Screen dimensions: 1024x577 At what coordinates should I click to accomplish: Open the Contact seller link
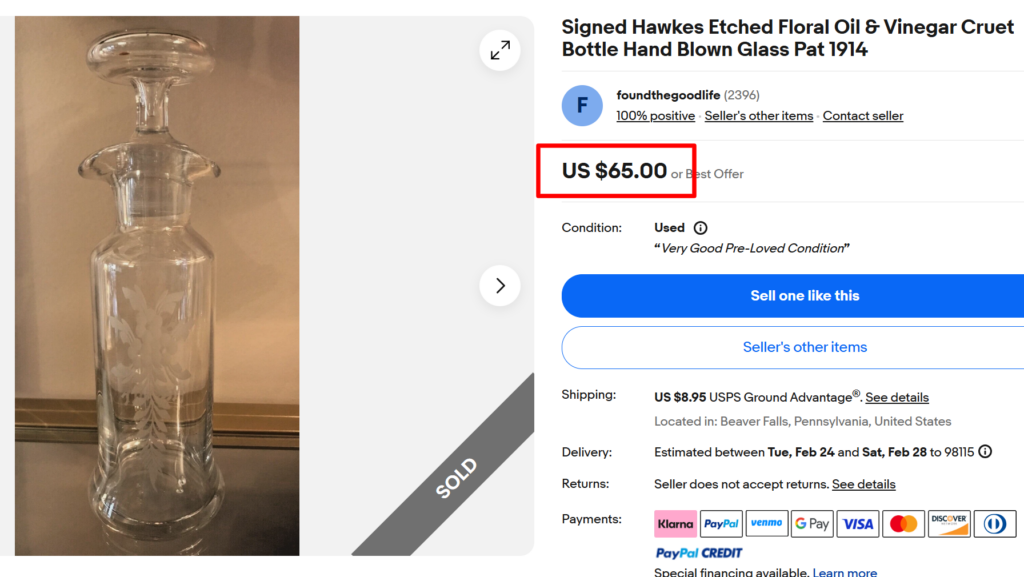[862, 116]
